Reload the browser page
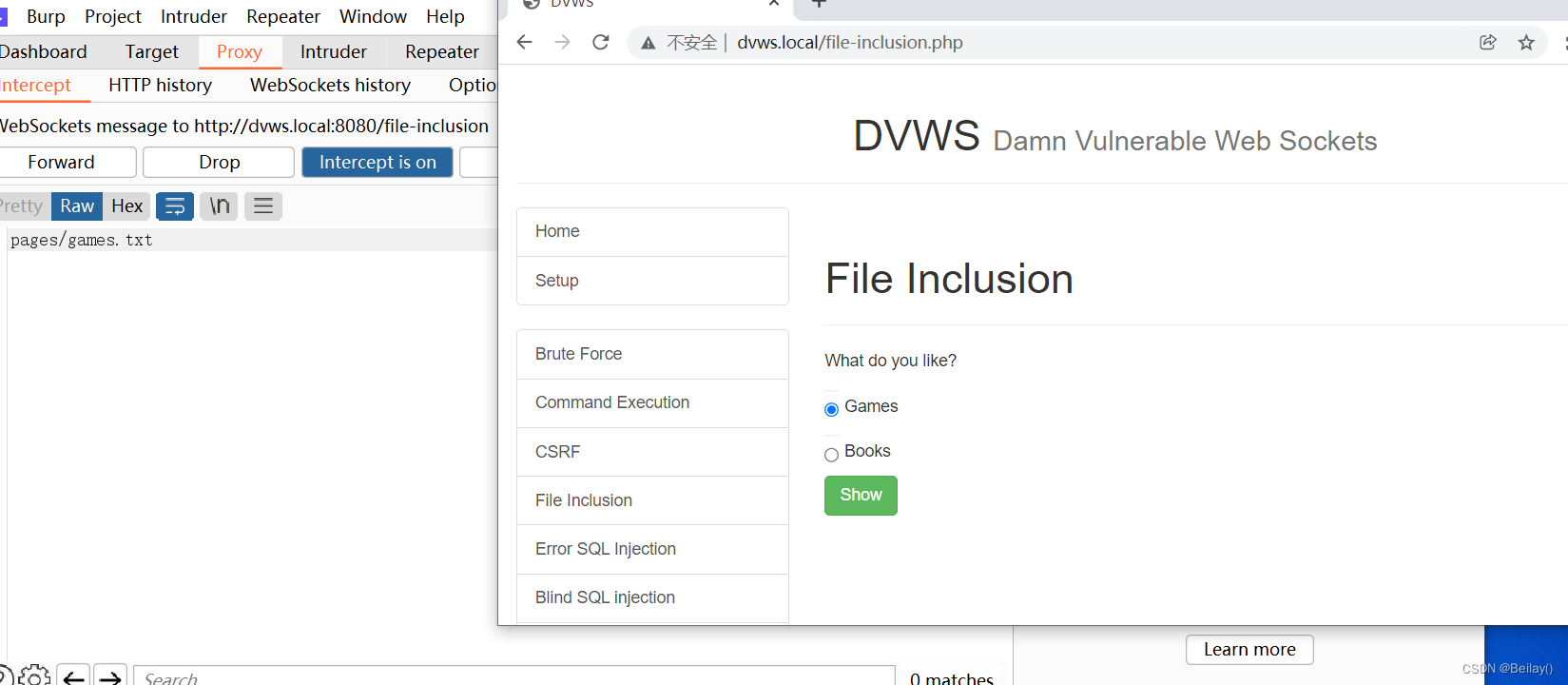This screenshot has height=685, width=1568. point(601,42)
